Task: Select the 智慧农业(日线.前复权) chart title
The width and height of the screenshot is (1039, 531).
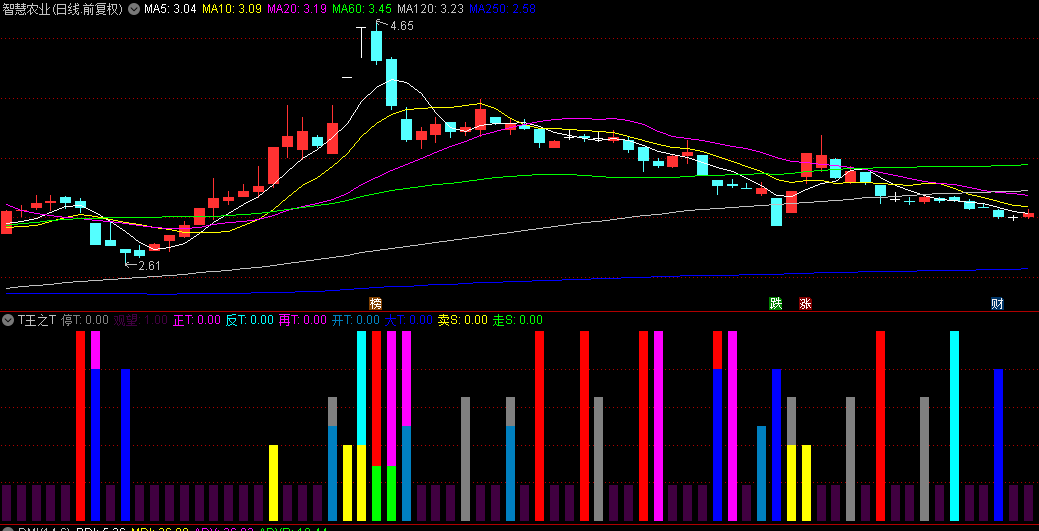Action: 63,9
